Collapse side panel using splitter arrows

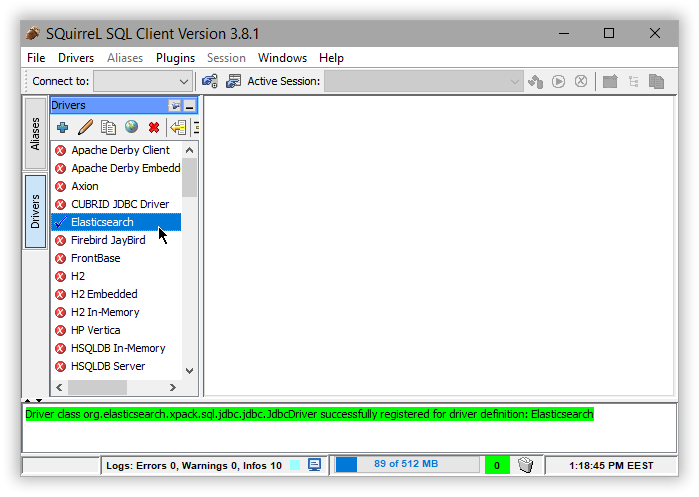pyautogui.click(x=31, y=400)
